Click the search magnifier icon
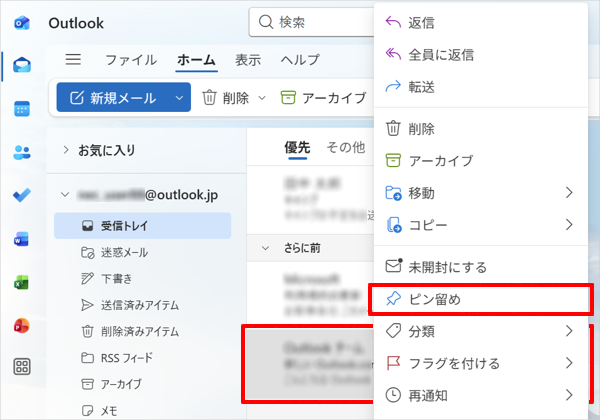Image resolution: width=600 pixels, height=420 pixels. click(x=266, y=22)
